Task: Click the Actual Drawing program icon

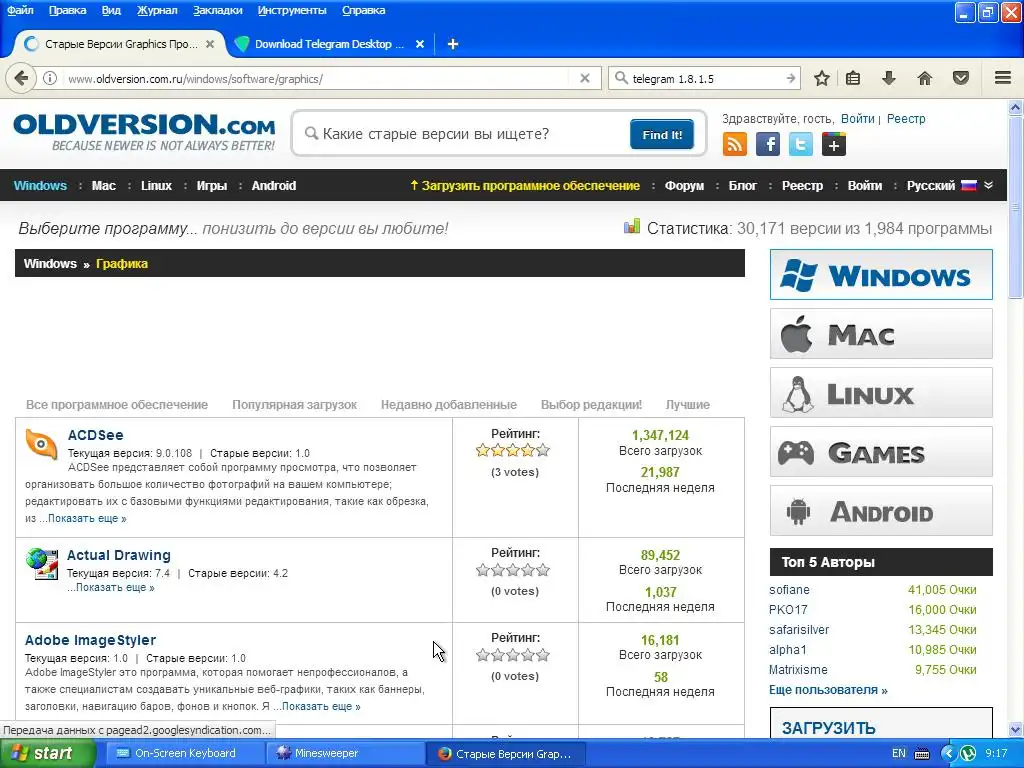Action: [x=42, y=564]
